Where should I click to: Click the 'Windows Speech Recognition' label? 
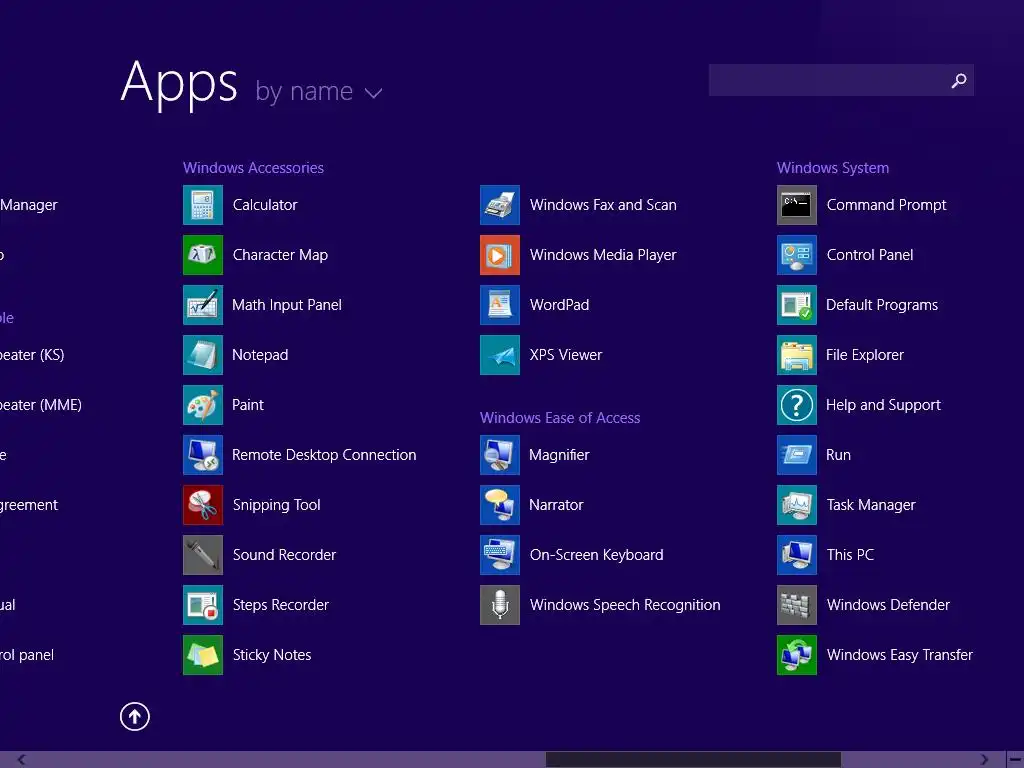[625, 605]
